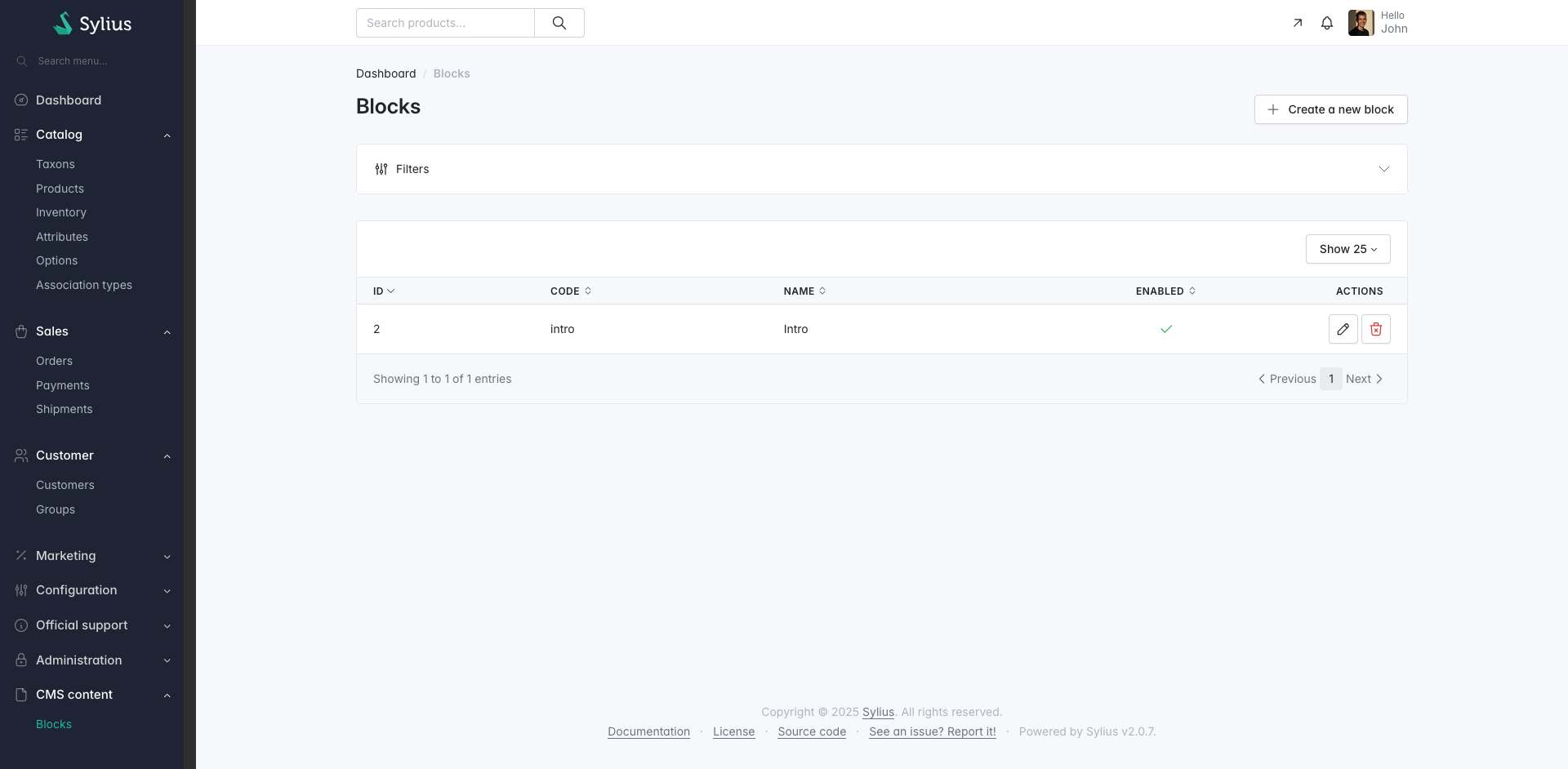Click the magnifier search button
Viewport: 1568px width, 769px height.
[559, 23]
